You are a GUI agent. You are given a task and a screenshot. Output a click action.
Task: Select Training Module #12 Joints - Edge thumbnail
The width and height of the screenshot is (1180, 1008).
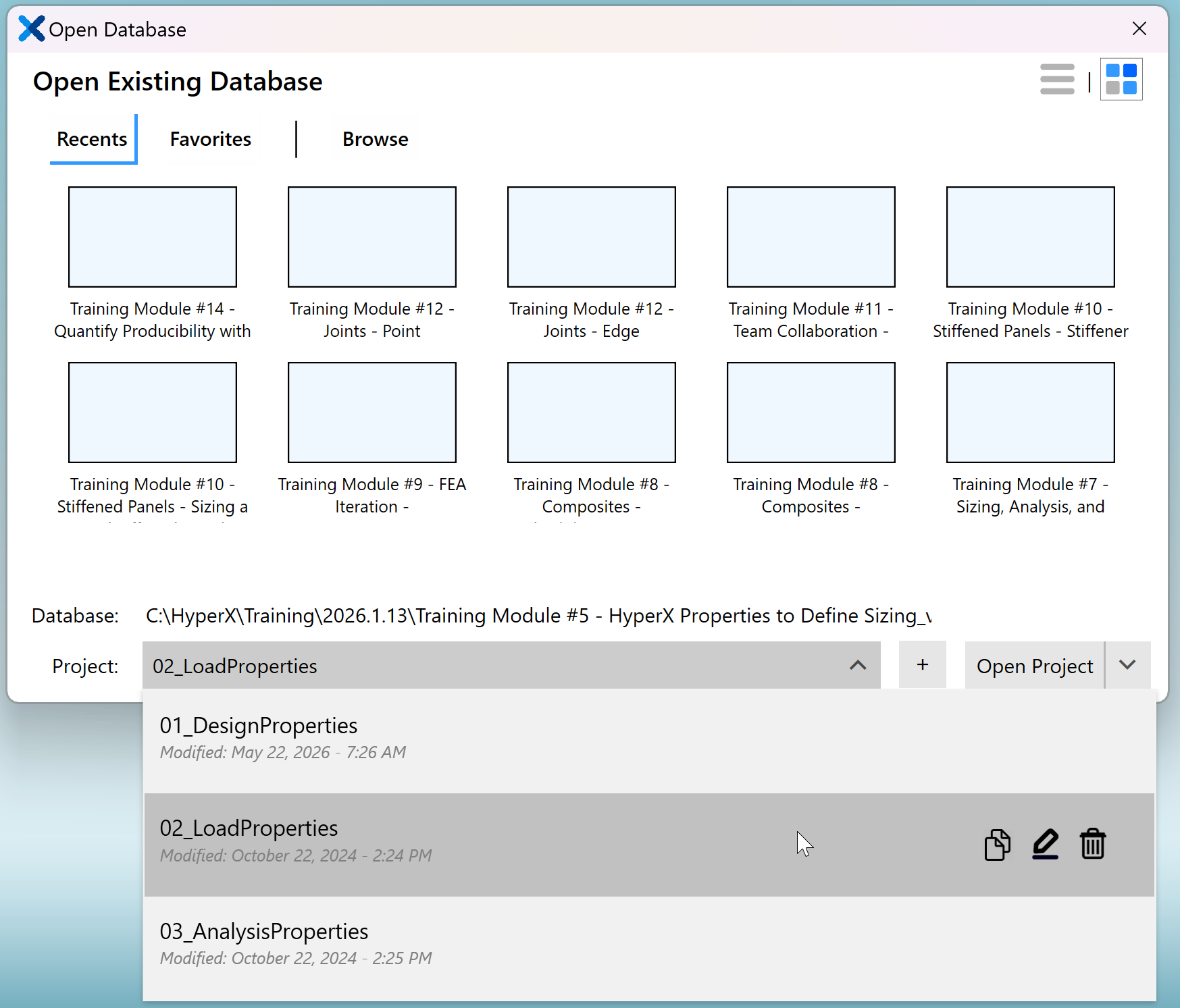(592, 237)
